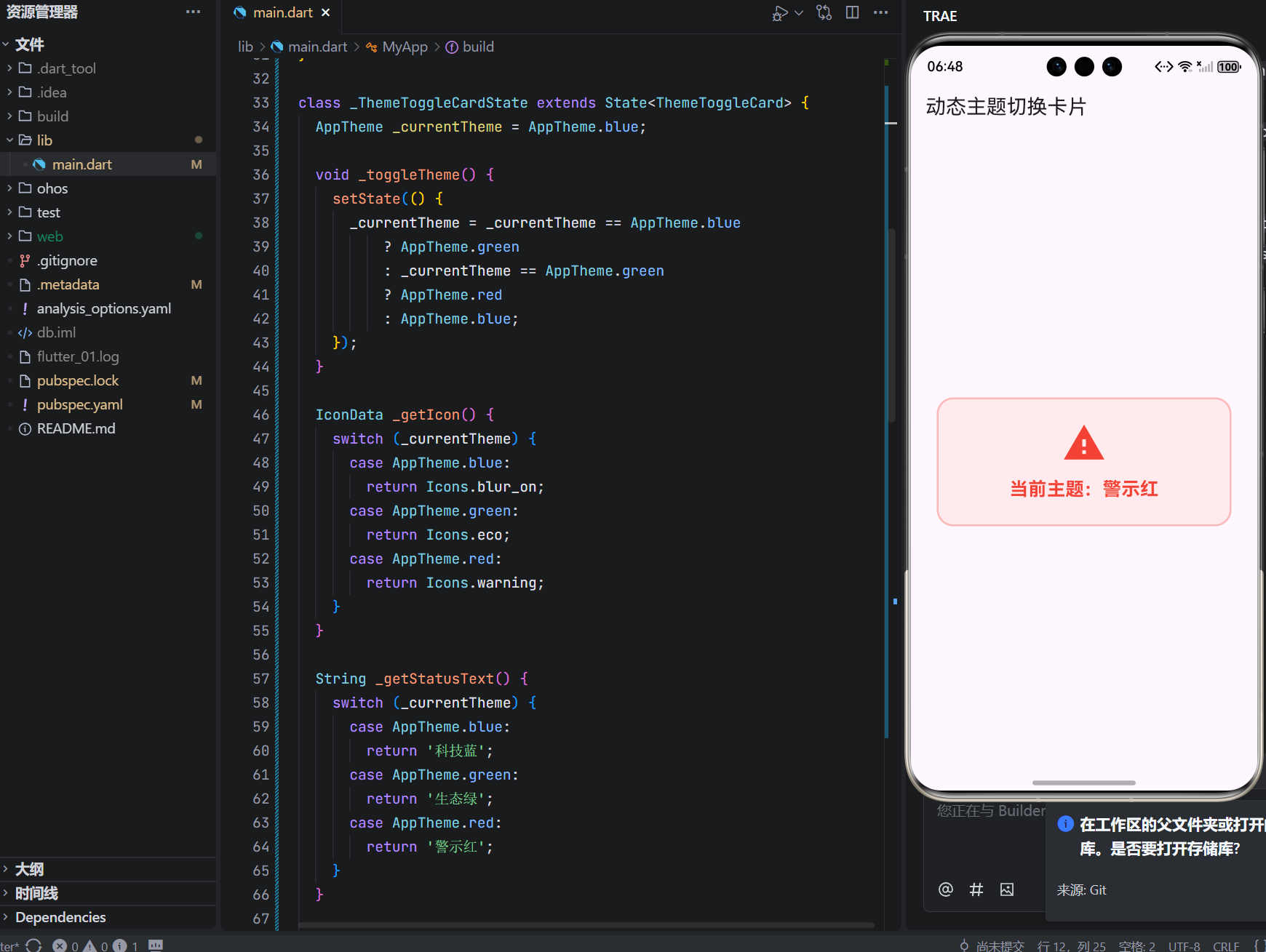
Task: Split the editor to the right
Action: [x=852, y=12]
